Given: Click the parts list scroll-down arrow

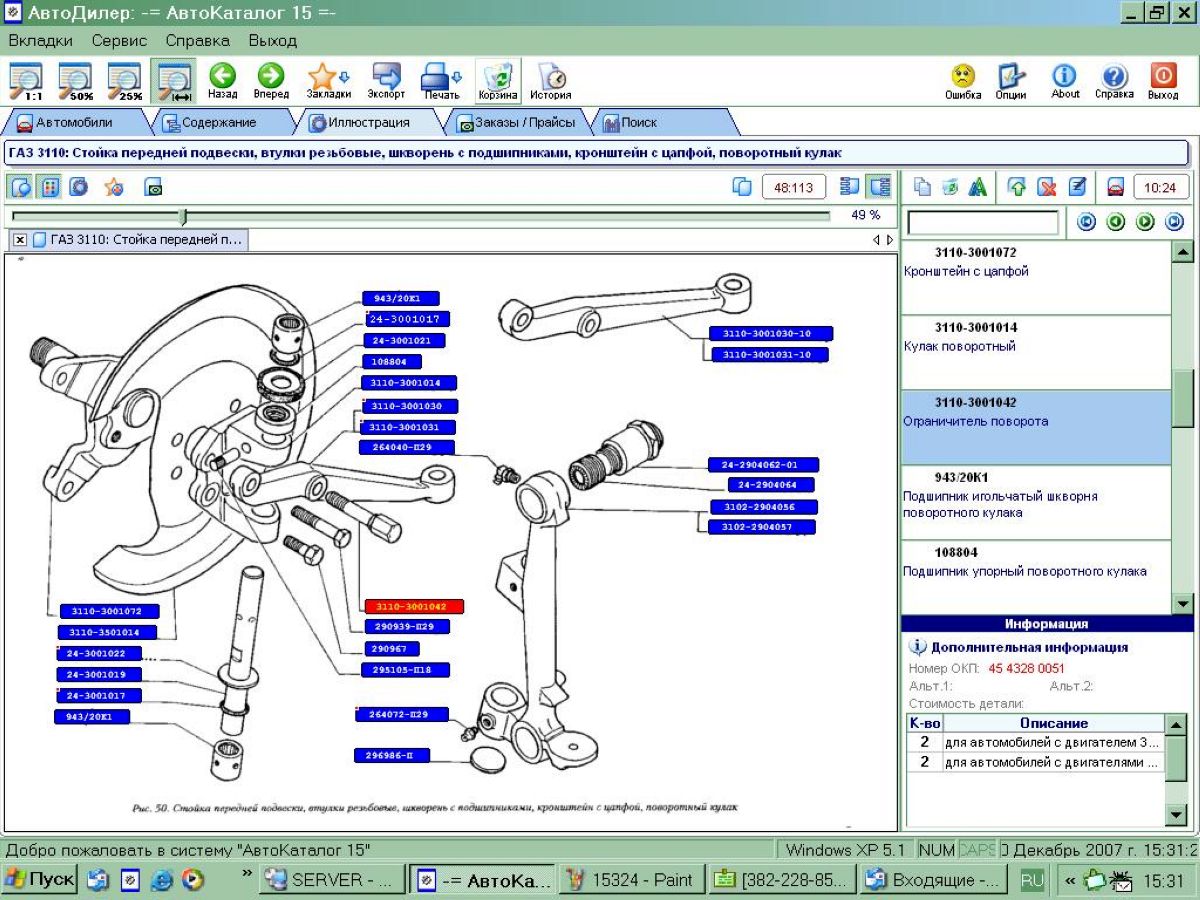Looking at the screenshot, I should 1183,603.
